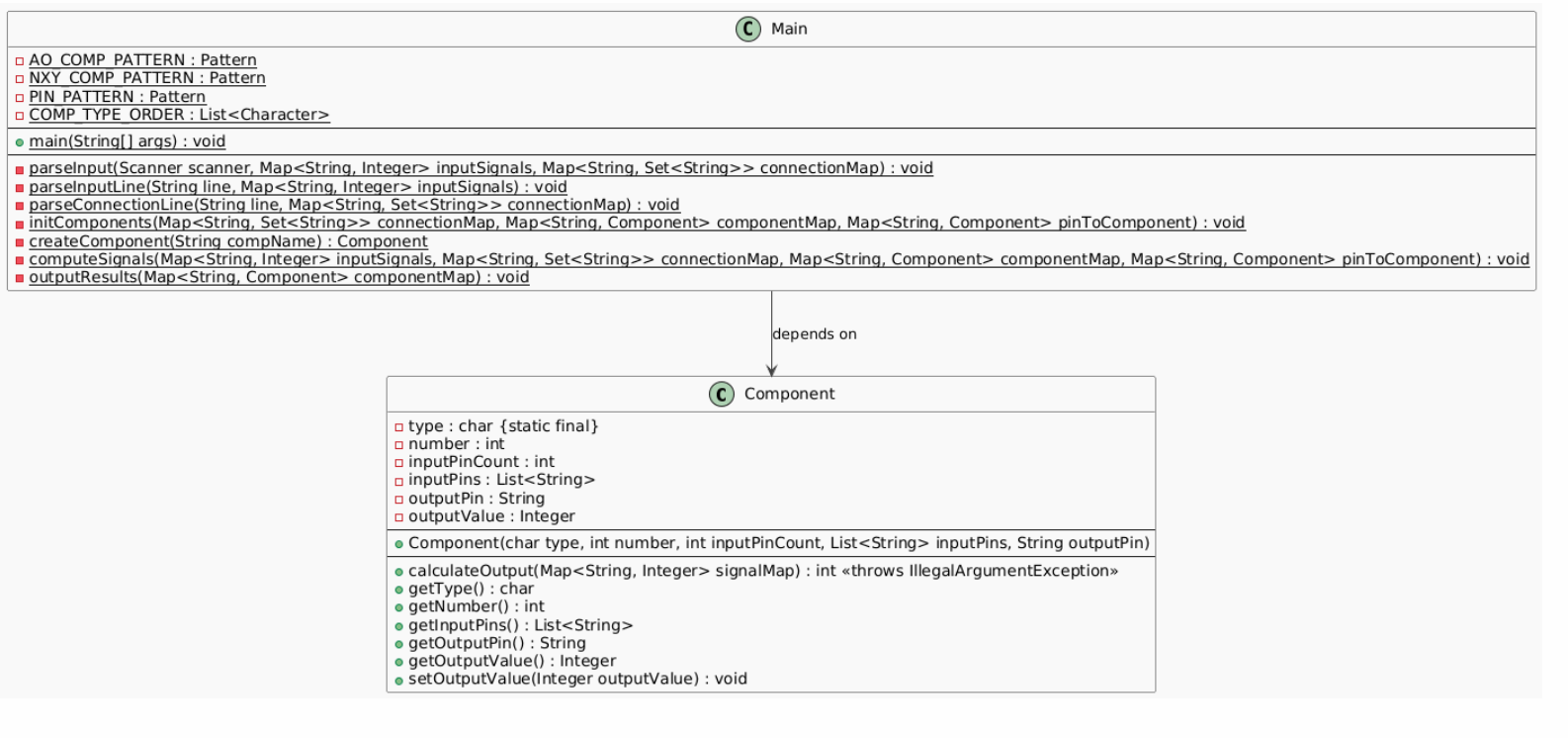Click the private icon beside AO_COMP_PATTERN
This screenshot has height=738, width=1568.
(20, 61)
